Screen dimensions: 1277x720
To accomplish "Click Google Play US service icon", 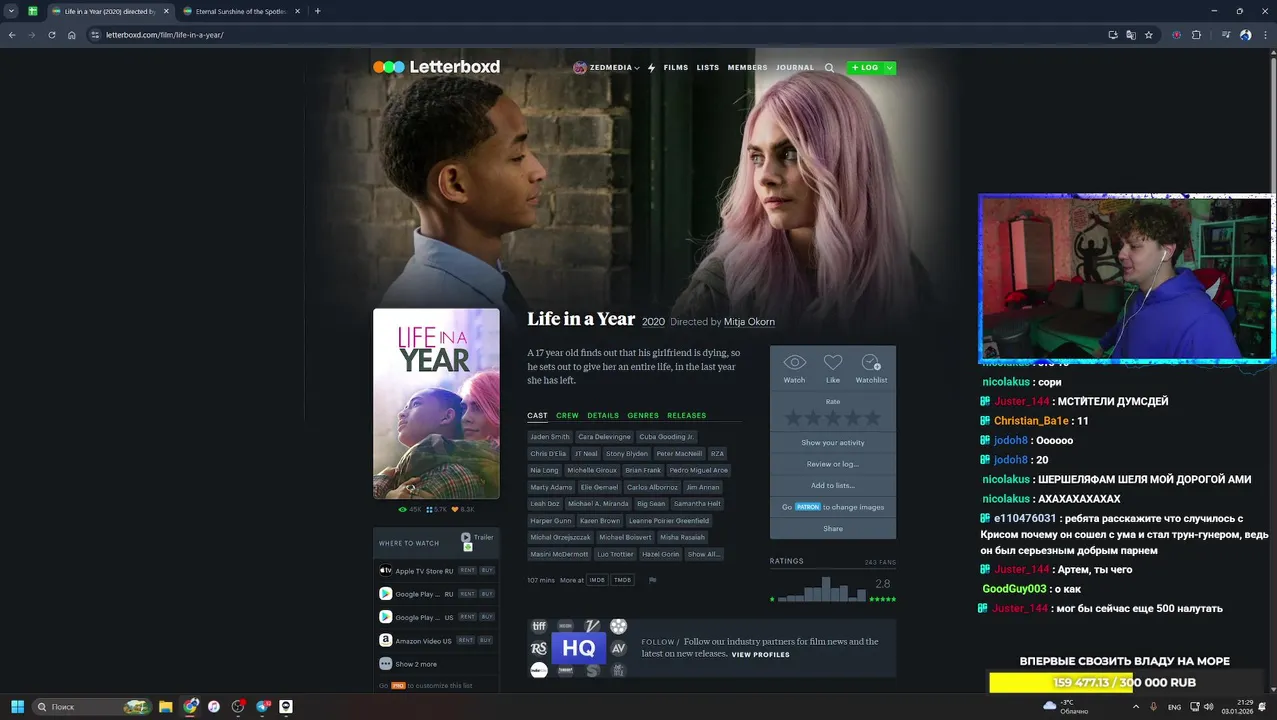I will point(385,617).
